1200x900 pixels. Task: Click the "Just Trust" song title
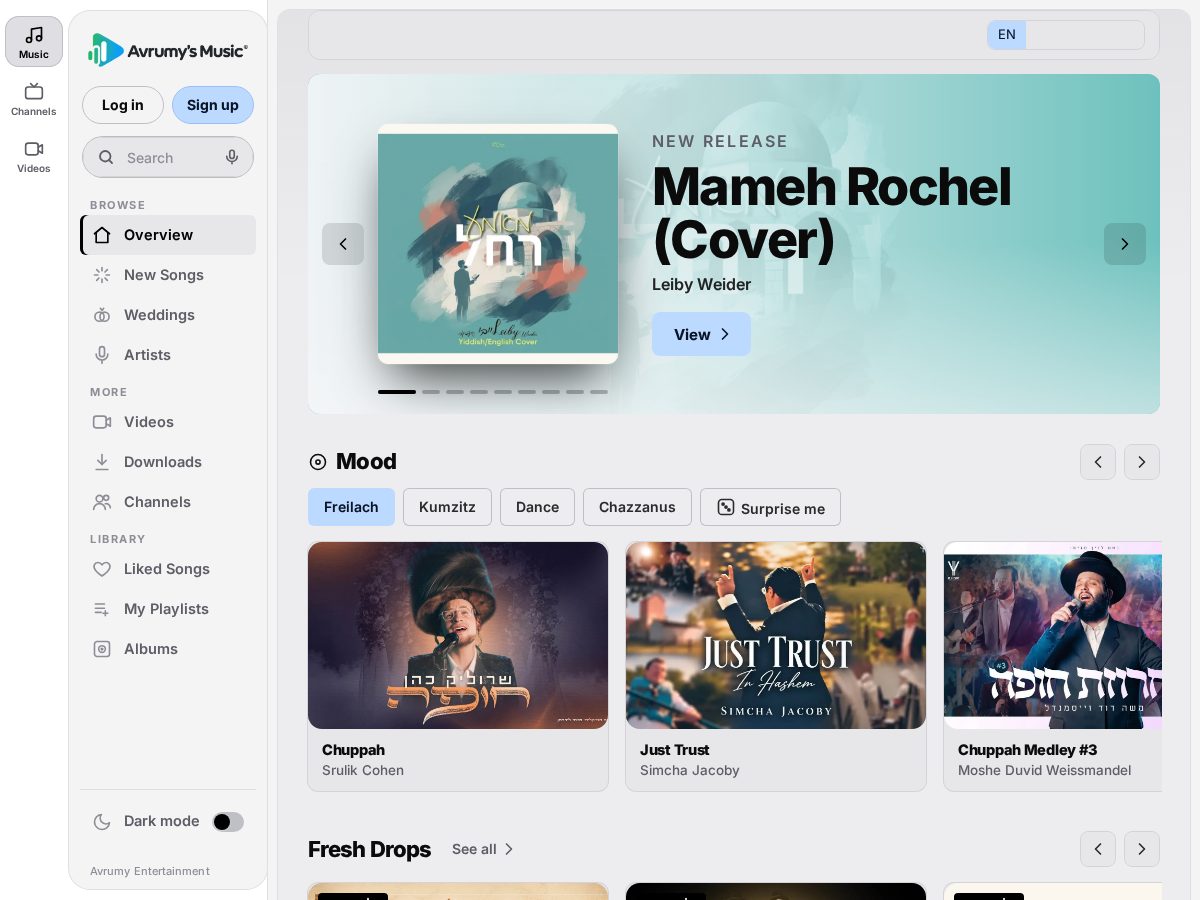(675, 750)
